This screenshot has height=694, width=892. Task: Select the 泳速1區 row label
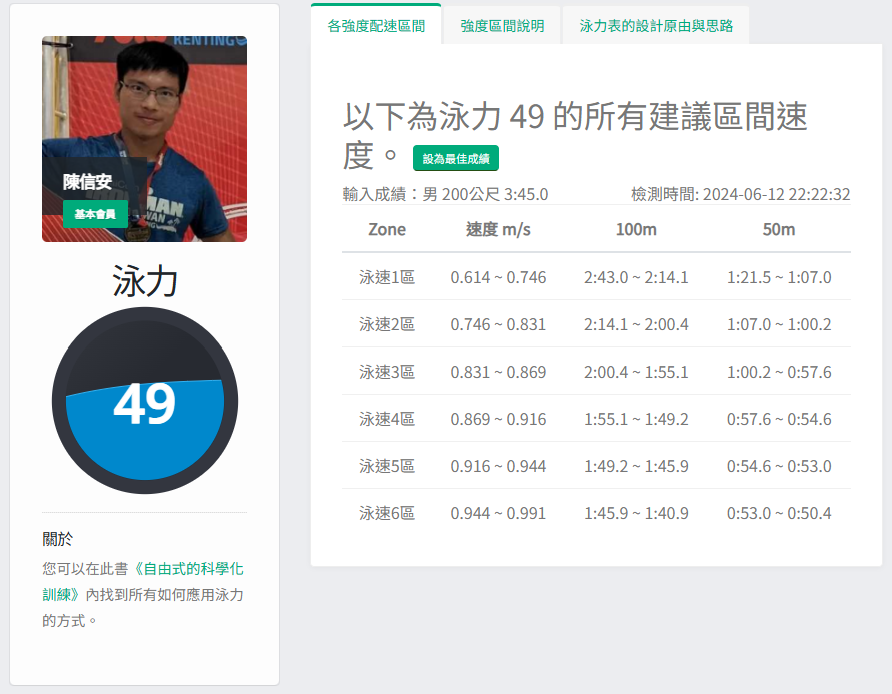click(x=387, y=277)
